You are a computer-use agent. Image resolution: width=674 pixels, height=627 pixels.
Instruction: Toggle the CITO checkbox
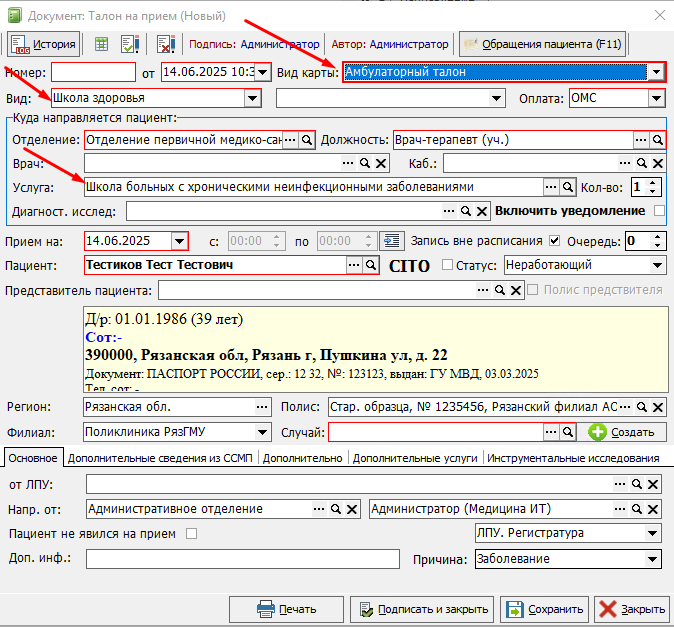447,265
